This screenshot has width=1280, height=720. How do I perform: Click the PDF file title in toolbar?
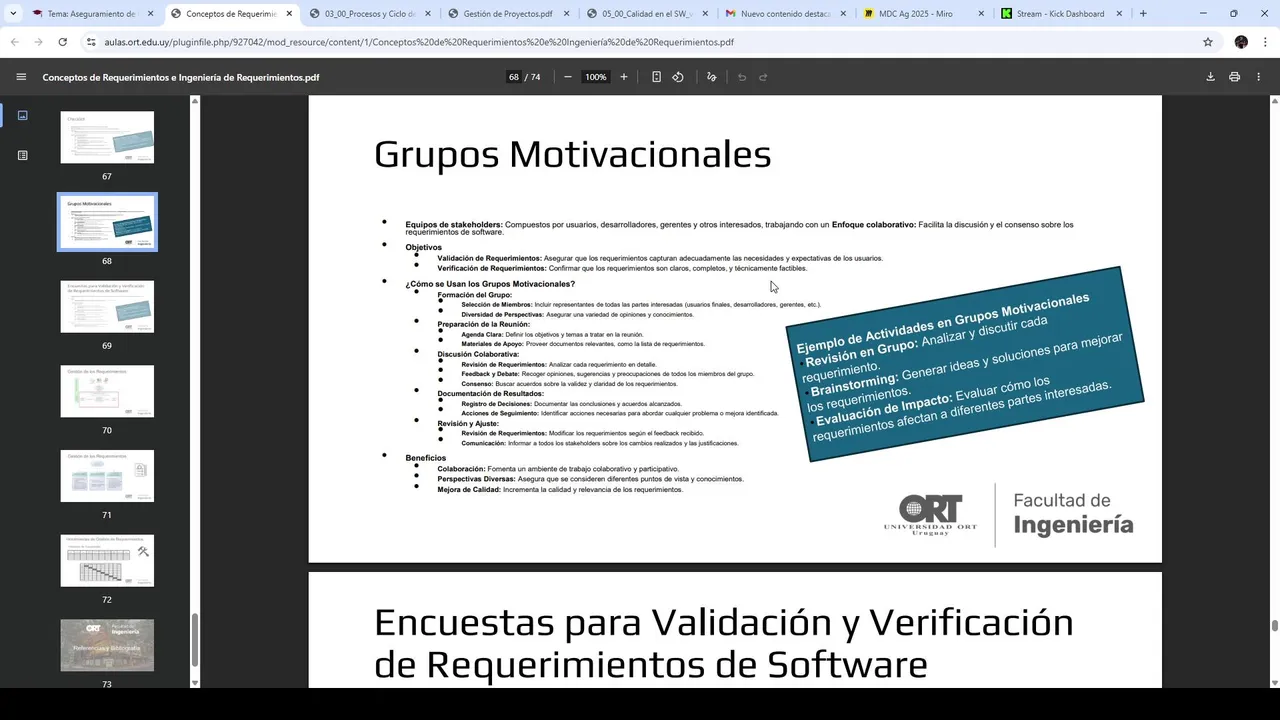click(181, 77)
